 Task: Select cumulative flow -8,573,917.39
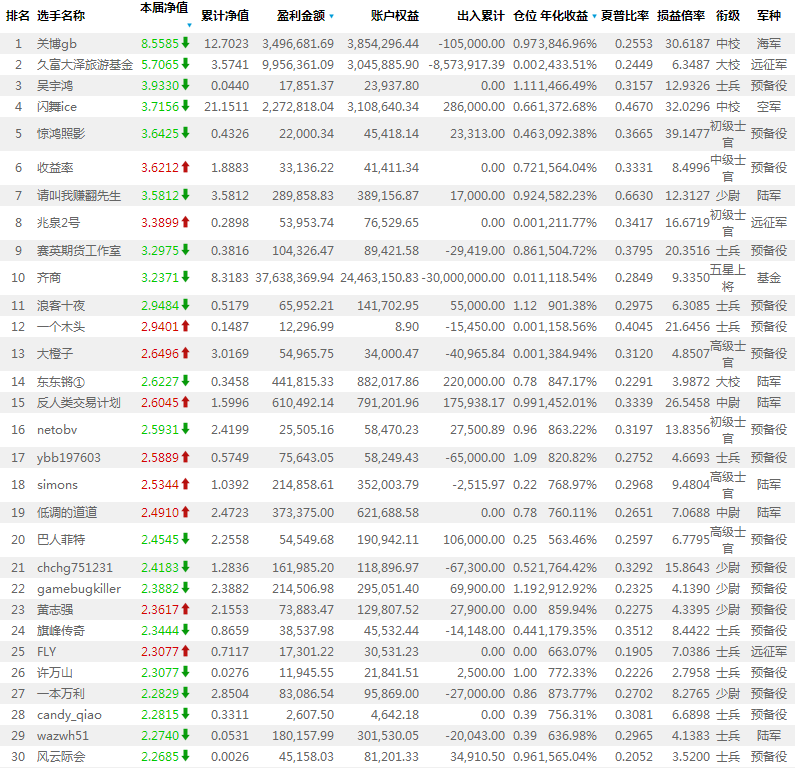(x=466, y=65)
